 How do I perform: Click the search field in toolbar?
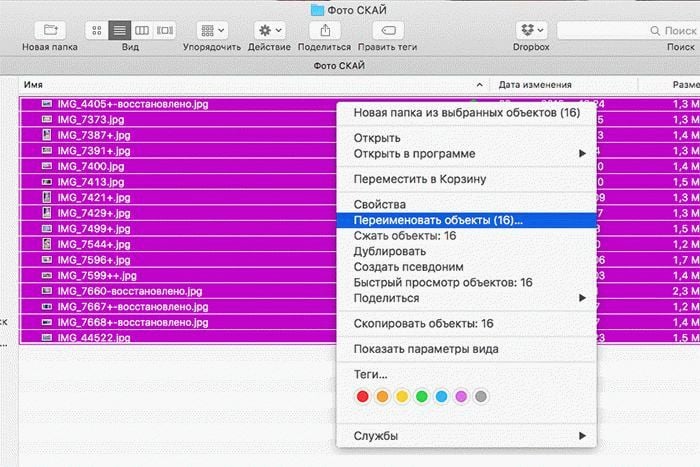625,30
